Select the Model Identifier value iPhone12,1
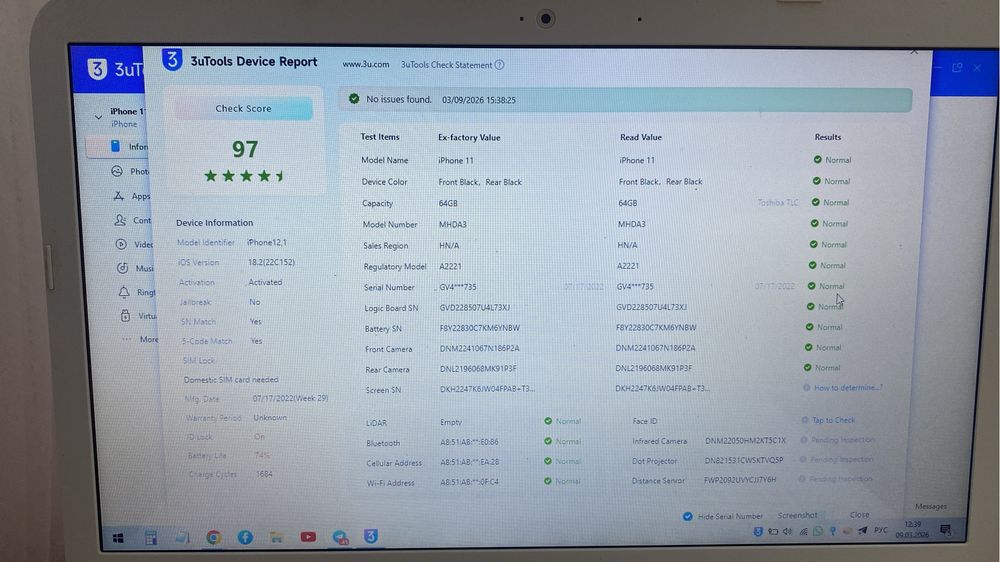Image resolution: width=1000 pixels, height=562 pixels. click(x=267, y=242)
